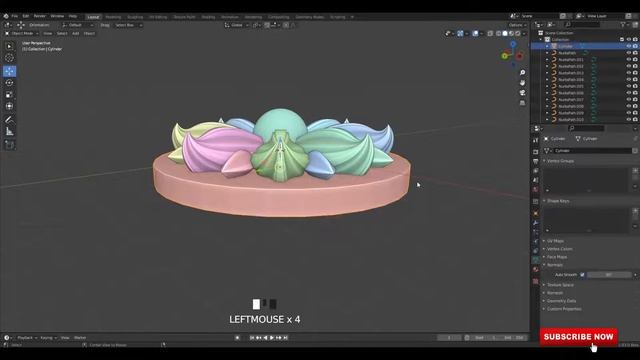This screenshot has width=640, height=360.
Task: Switch perspective/orthographic via grid icon
Action: tap(522, 103)
